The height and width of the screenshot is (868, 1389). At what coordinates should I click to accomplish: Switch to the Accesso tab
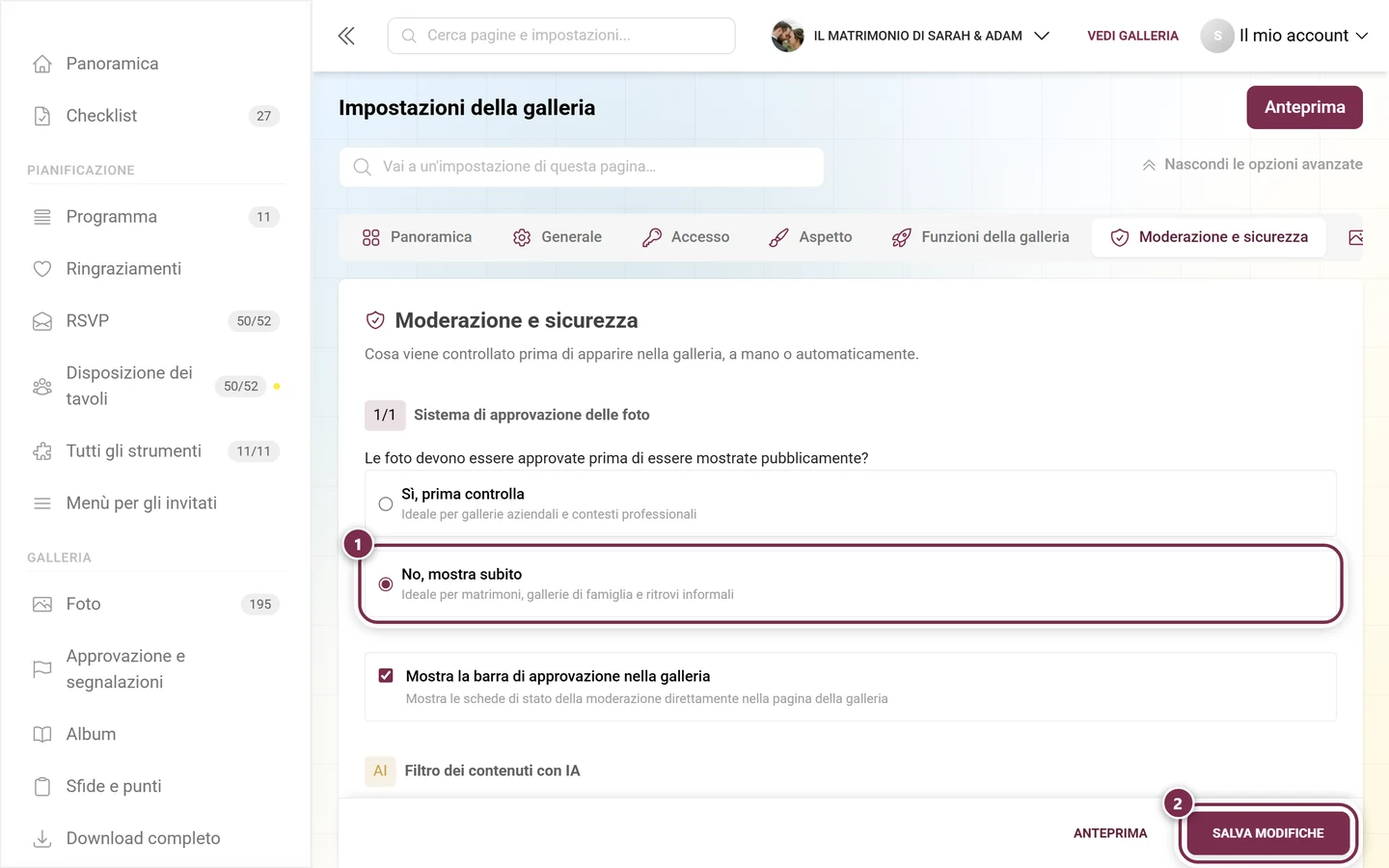pos(686,237)
